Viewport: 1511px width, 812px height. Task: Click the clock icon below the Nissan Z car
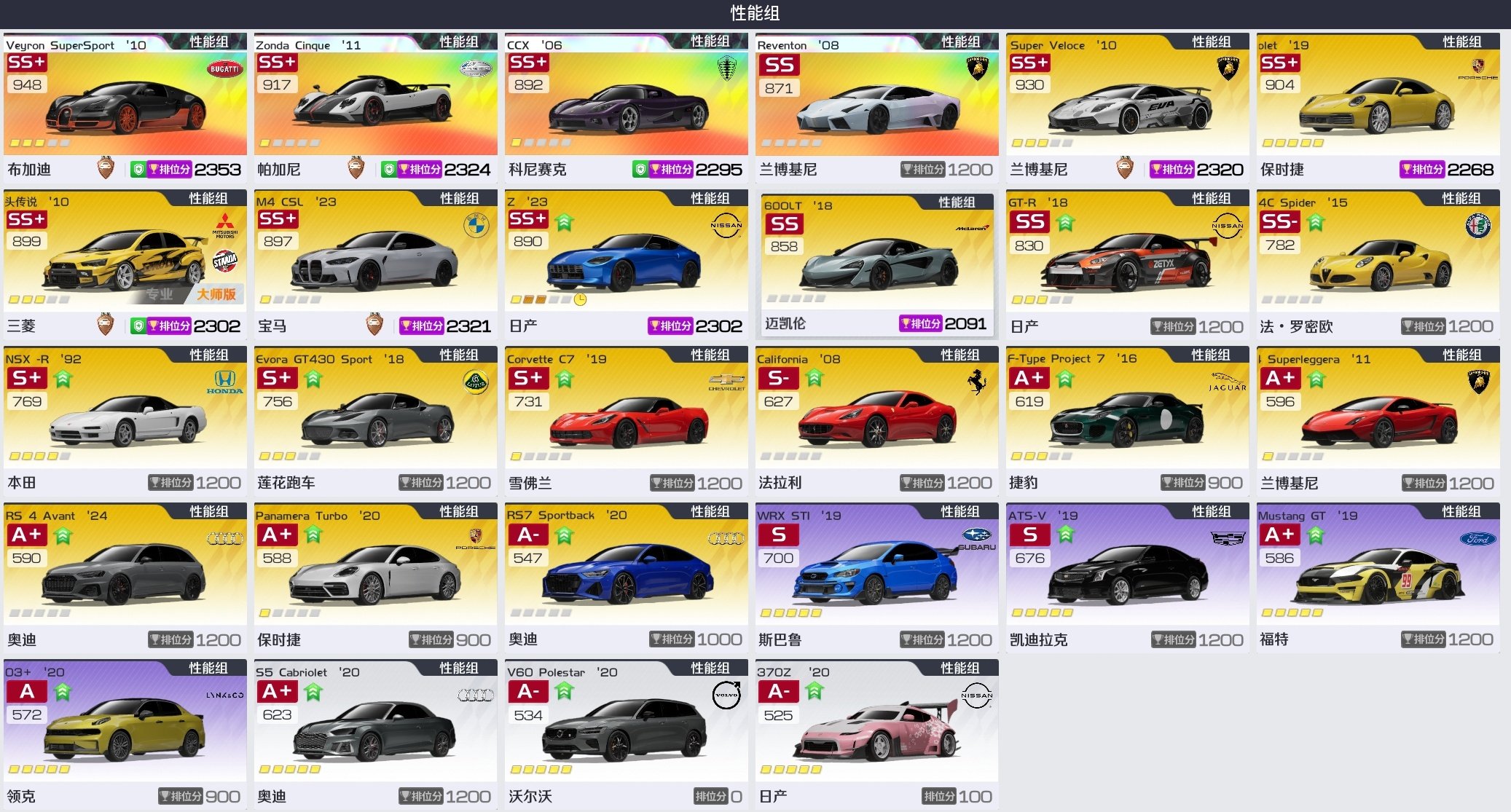(x=580, y=299)
